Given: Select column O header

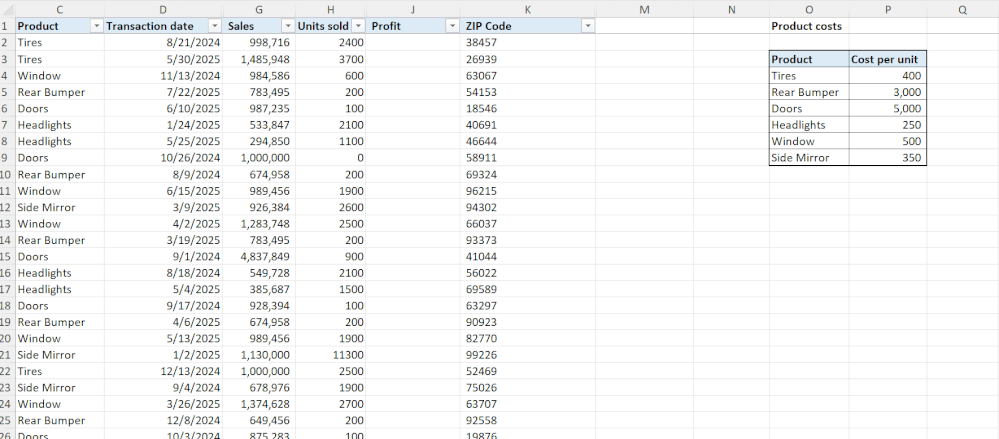Looking at the screenshot, I should click(809, 9).
